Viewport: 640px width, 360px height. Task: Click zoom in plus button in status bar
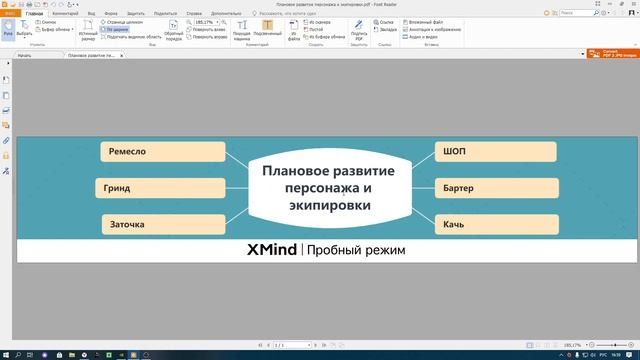(631, 345)
